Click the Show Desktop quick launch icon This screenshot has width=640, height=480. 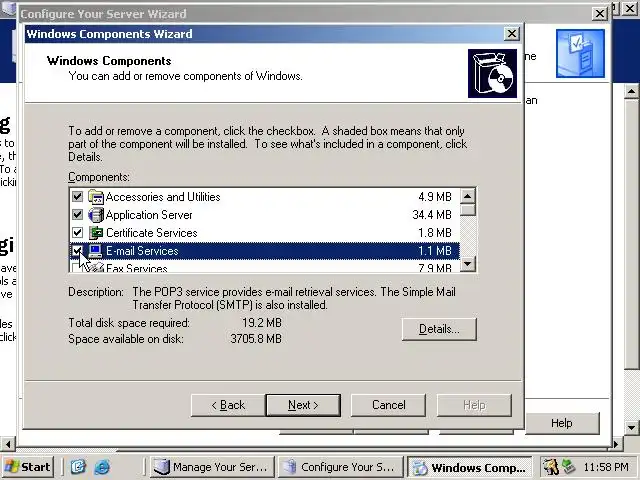click(x=78, y=467)
